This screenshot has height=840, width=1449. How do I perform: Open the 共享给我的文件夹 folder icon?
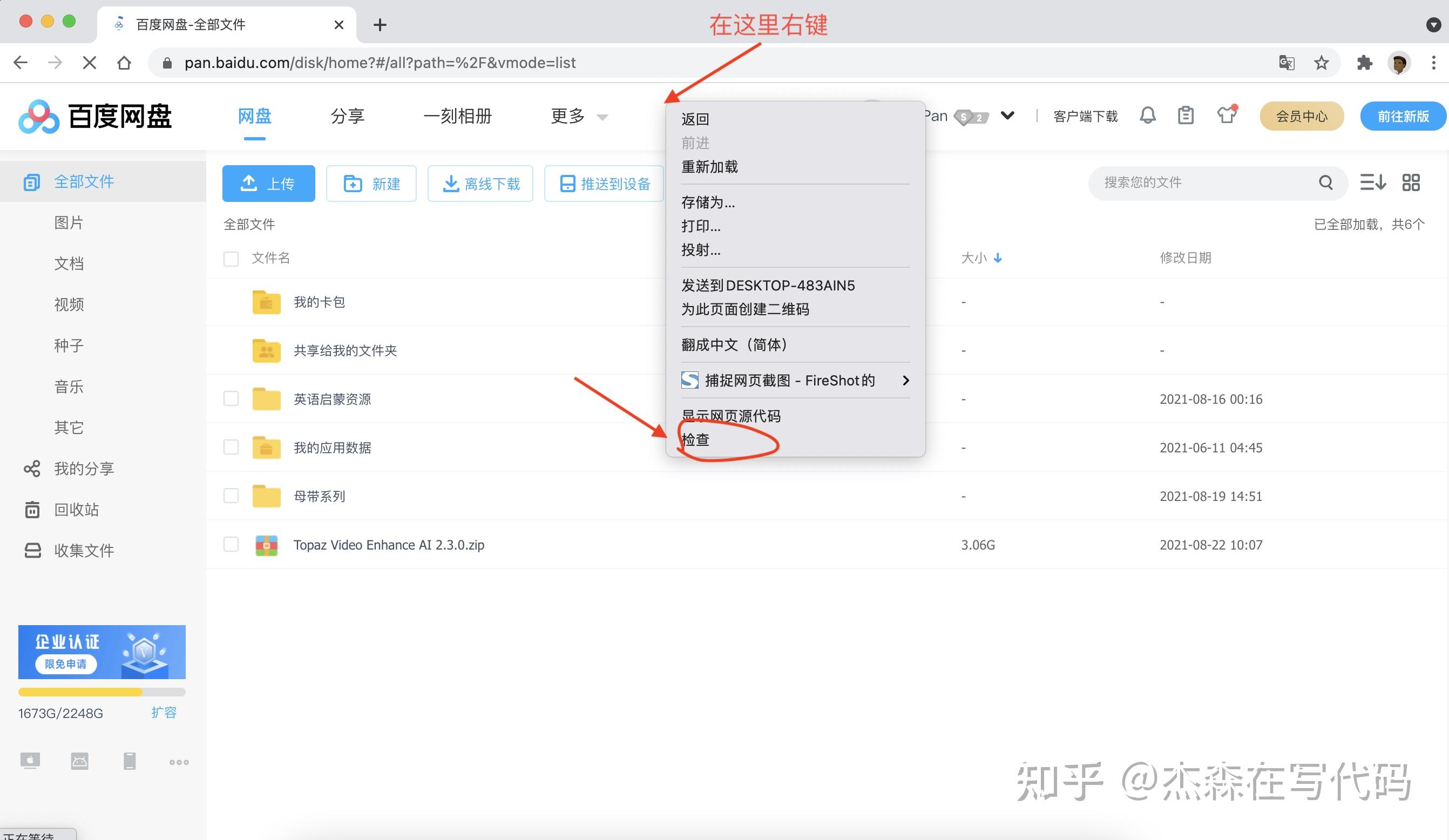point(266,350)
